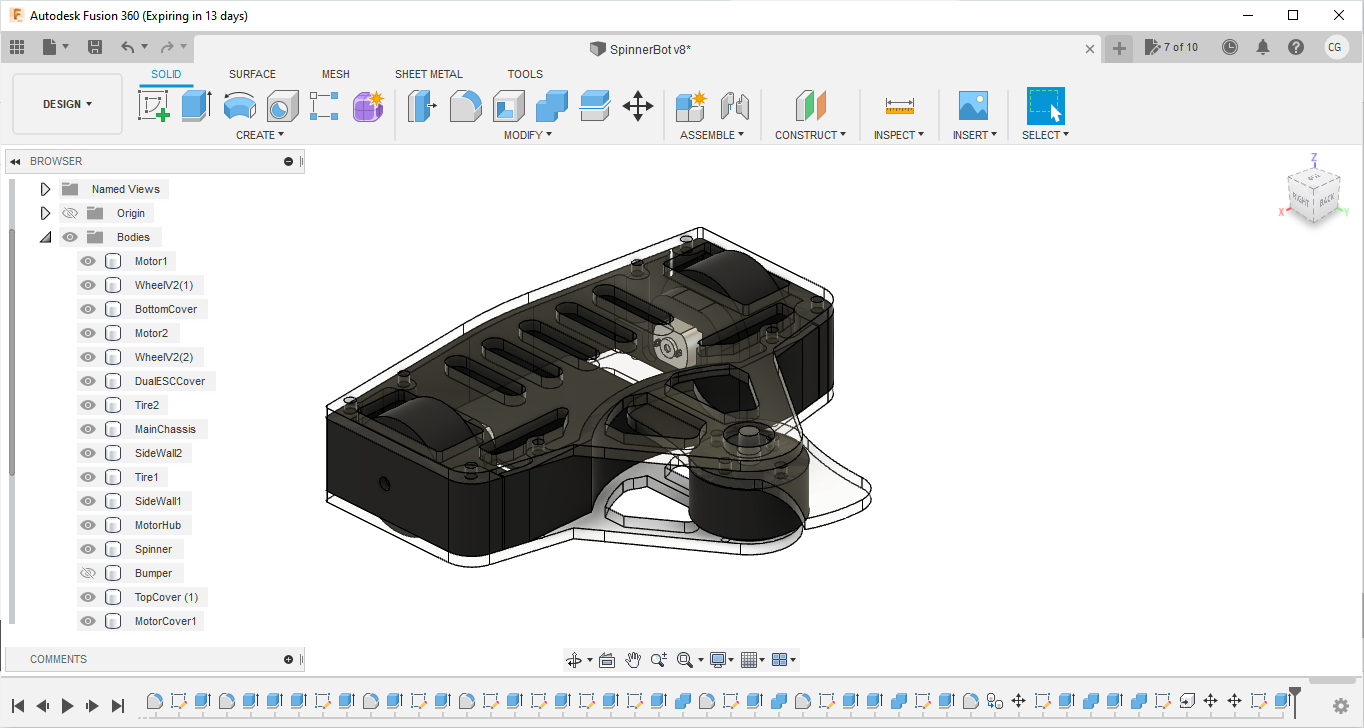
Task: Open the COMMENTS panel
Action: 58,658
